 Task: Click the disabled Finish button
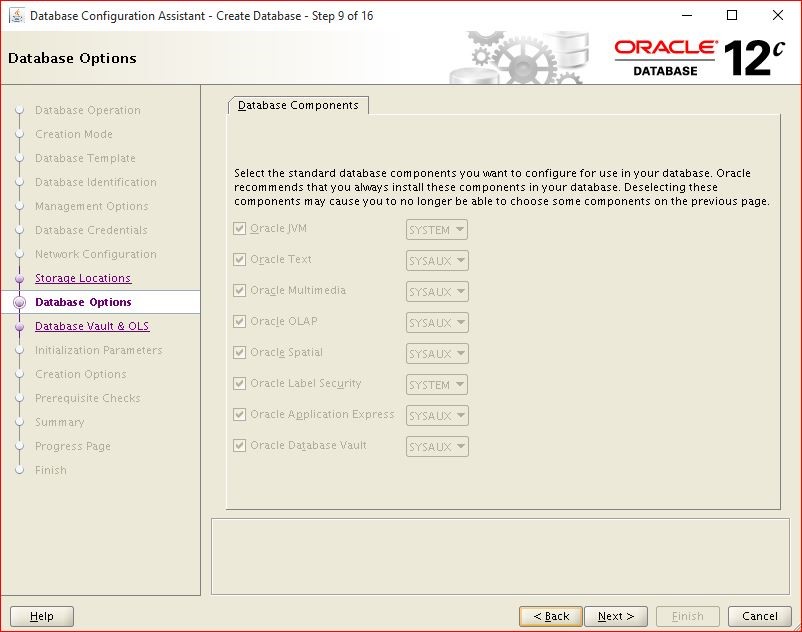pyautogui.click(x=688, y=616)
